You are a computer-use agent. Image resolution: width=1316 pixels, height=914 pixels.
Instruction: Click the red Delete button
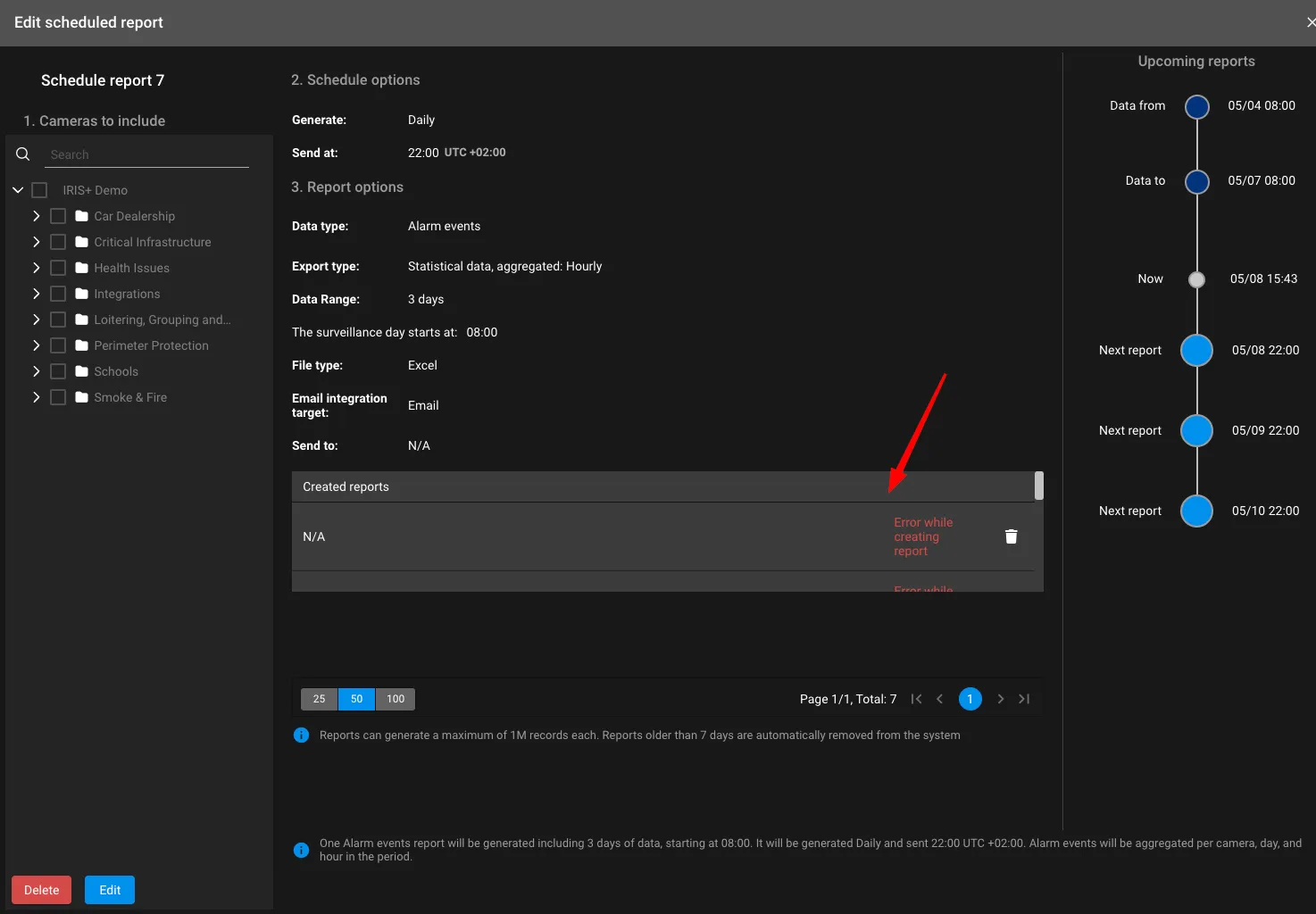tap(41, 890)
